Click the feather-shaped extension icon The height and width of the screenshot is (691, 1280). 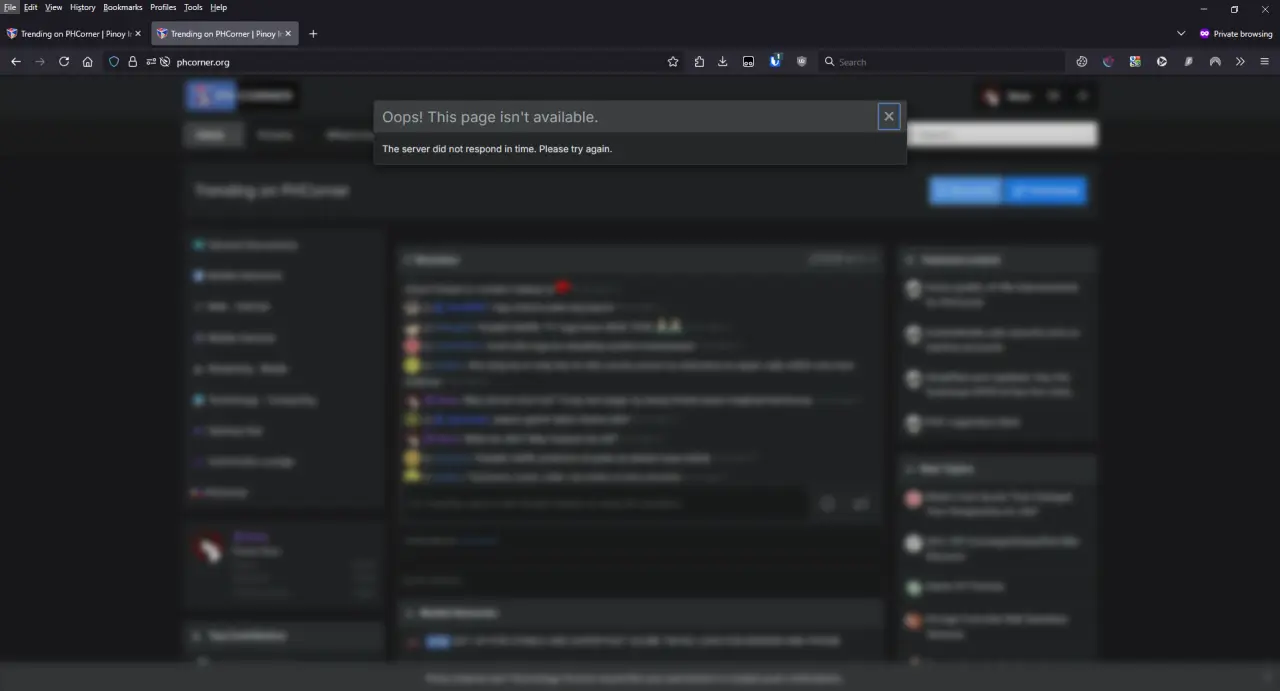(1189, 62)
